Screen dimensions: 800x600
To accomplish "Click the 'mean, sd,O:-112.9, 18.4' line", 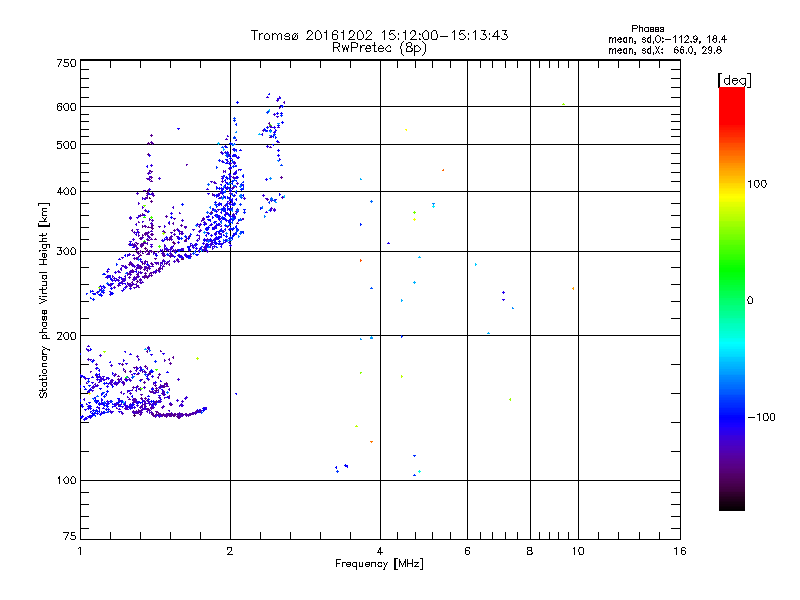I will pos(667,39).
